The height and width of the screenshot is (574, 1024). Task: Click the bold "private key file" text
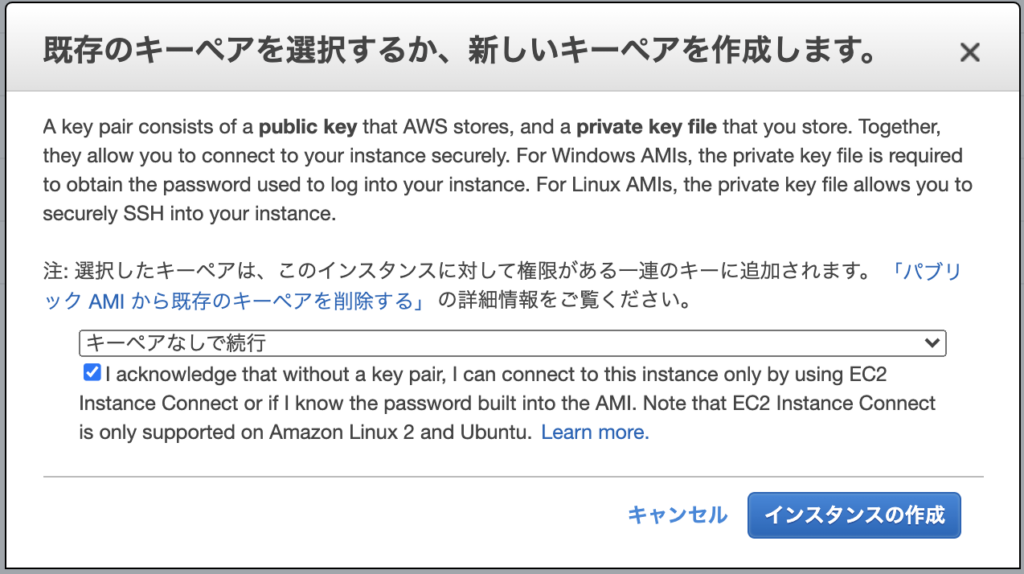pyautogui.click(x=647, y=127)
